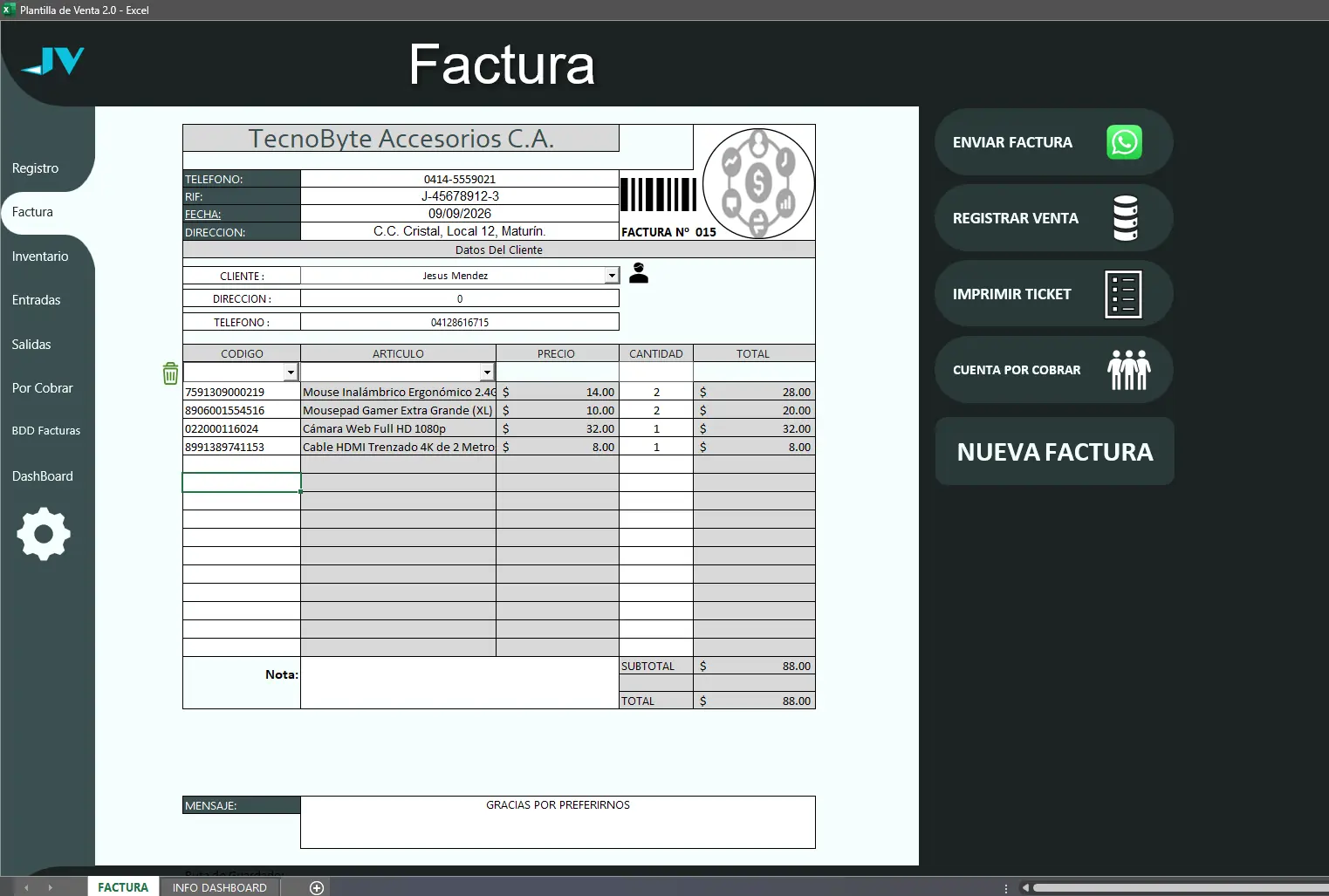Screen dimensions: 1329x896
Task: Open Inventario from the sidebar
Action: (x=40, y=256)
